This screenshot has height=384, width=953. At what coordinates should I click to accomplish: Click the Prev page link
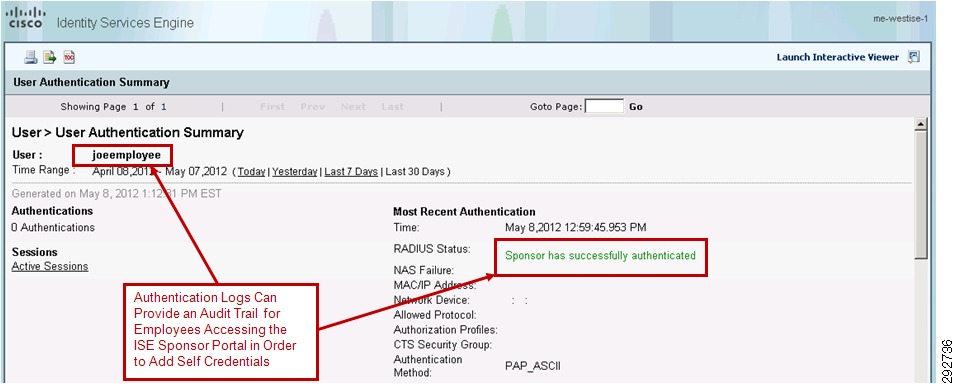312,106
